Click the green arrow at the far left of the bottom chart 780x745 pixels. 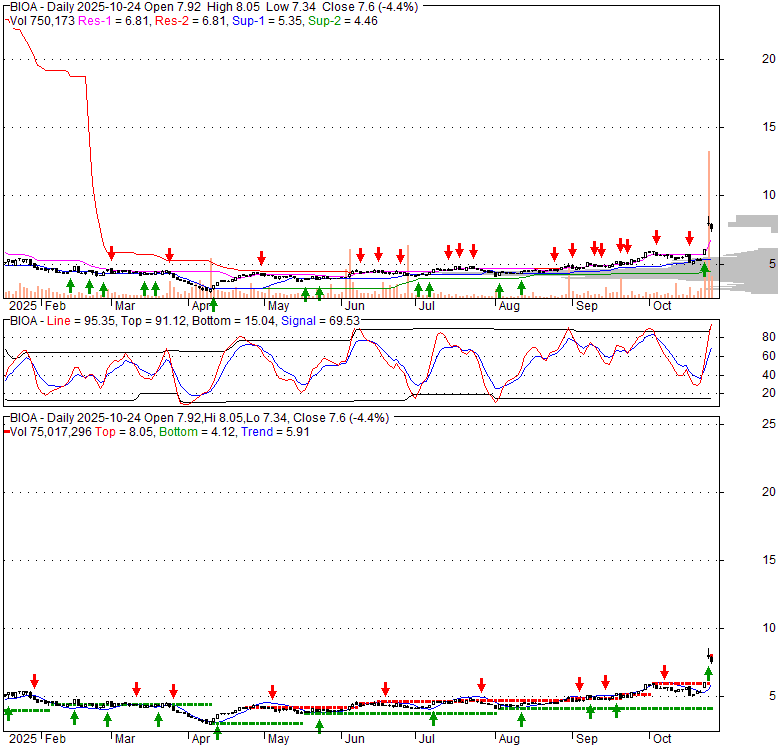[x=8, y=713]
